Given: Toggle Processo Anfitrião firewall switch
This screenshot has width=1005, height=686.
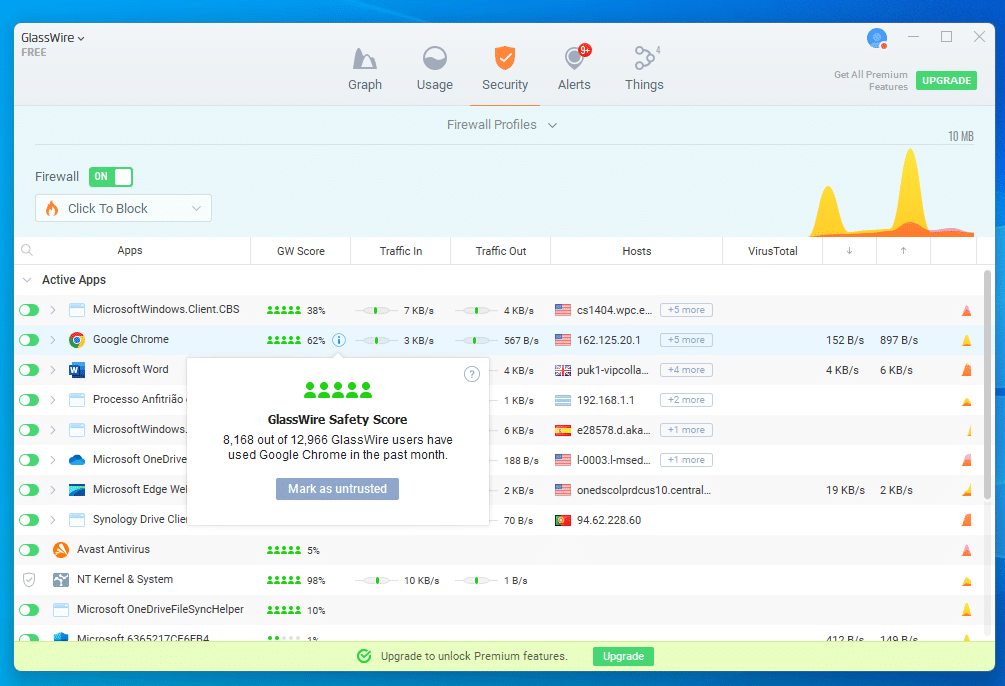Looking at the screenshot, I should click(29, 400).
